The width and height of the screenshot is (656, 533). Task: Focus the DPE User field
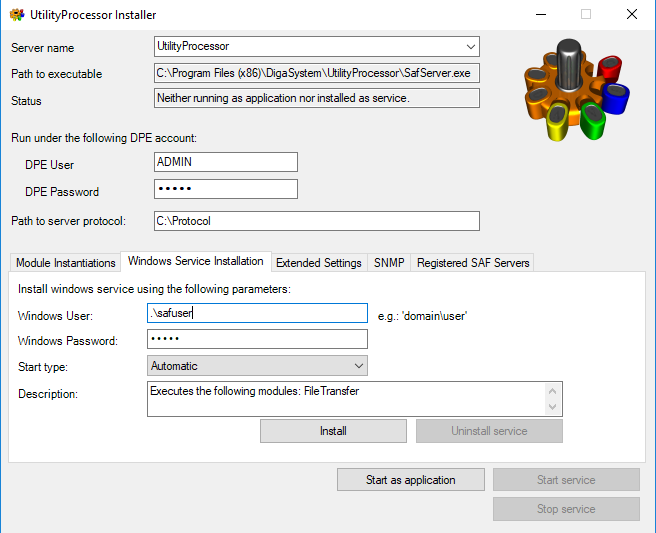tap(226, 163)
